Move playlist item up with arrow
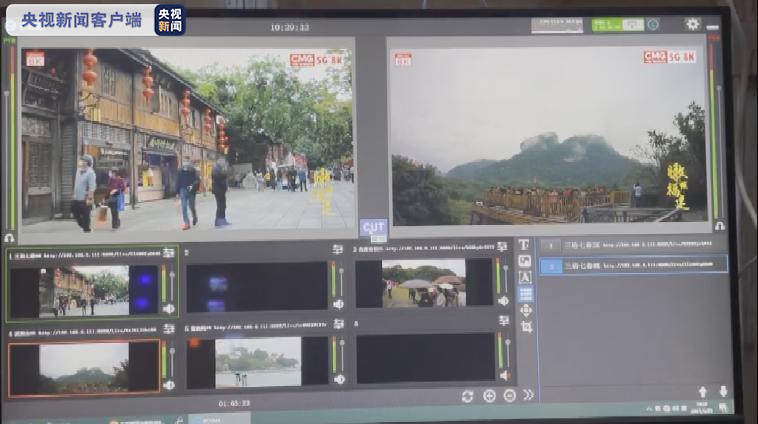Screen dimensions: 758x424 703,392
